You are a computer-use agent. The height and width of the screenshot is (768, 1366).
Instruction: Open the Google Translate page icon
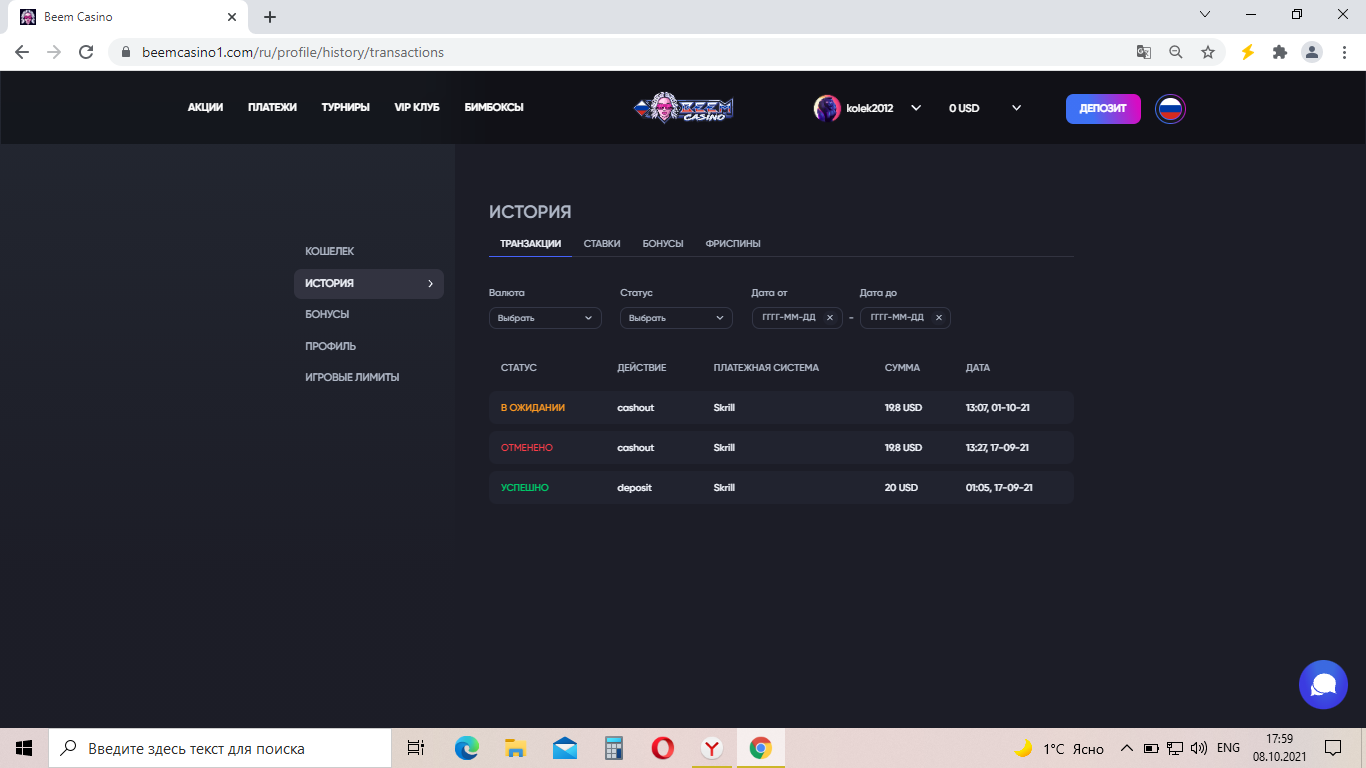coord(1144,52)
